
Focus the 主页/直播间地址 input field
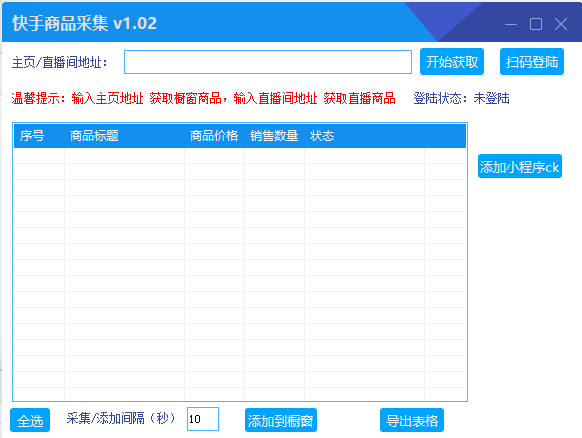(x=268, y=62)
